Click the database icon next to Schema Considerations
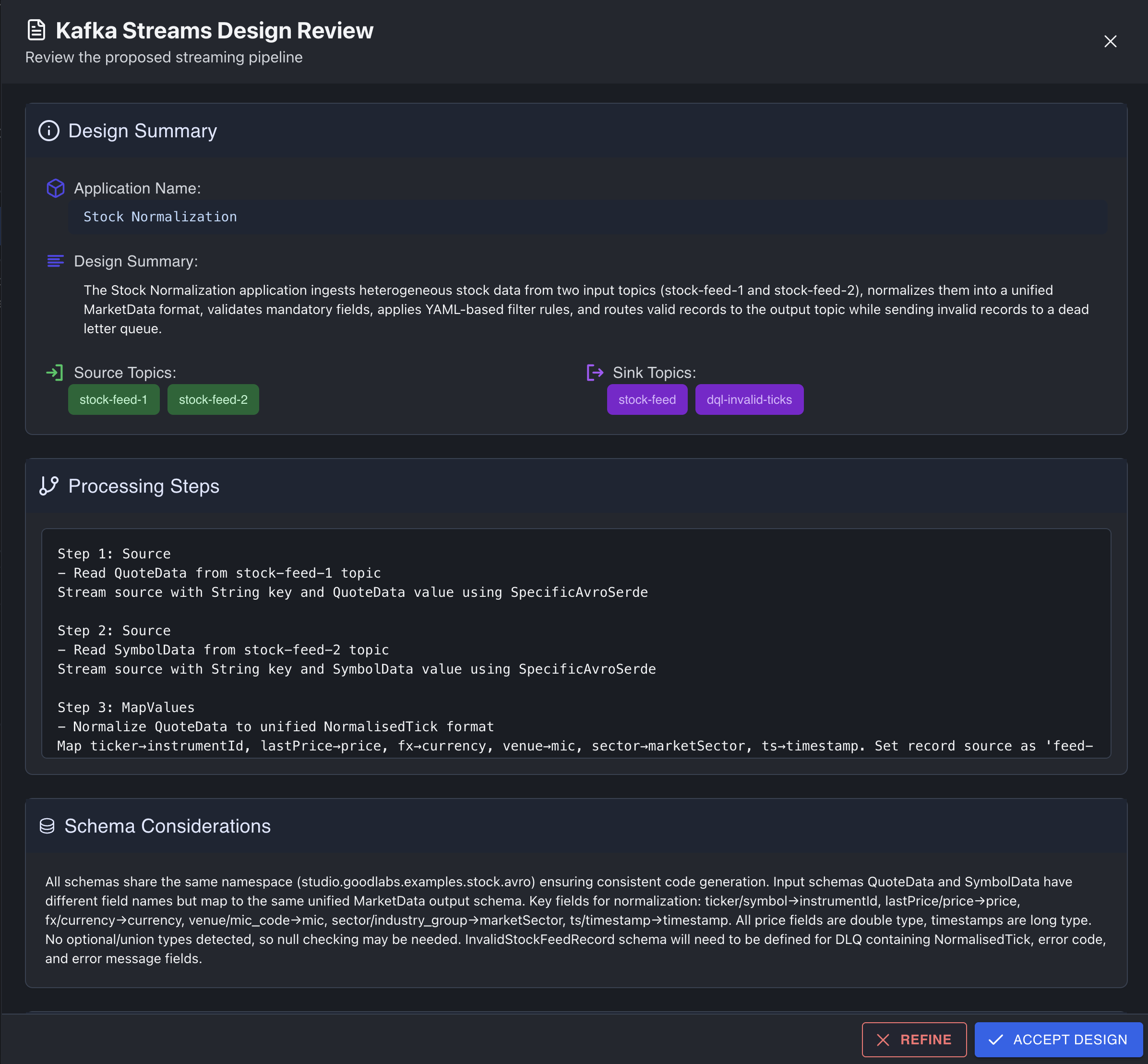The height and width of the screenshot is (1064, 1148). (x=47, y=826)
